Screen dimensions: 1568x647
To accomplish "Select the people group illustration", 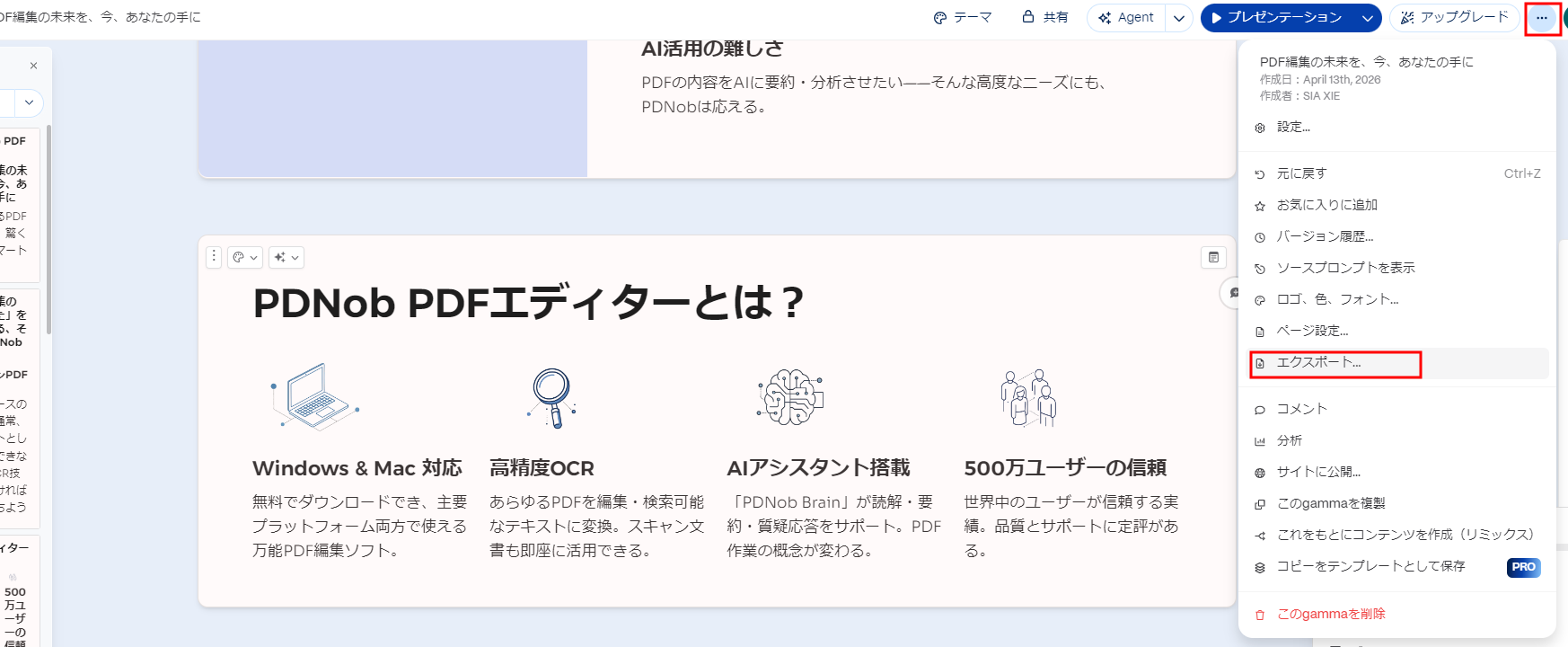I will click(1028, 397).
